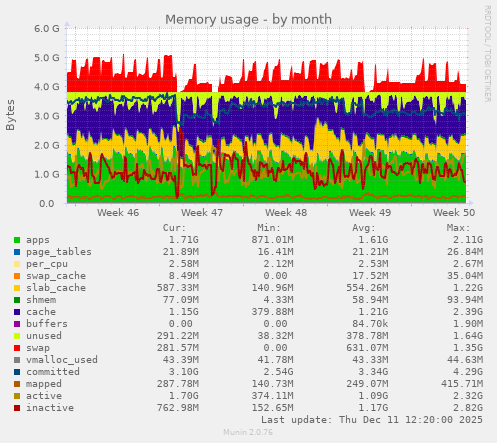
Task: Click the dark green shmem swatch
Action: click(x=17, y=300)
